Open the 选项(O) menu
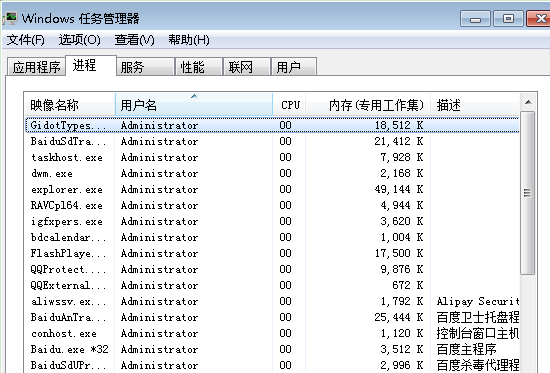 79,40
